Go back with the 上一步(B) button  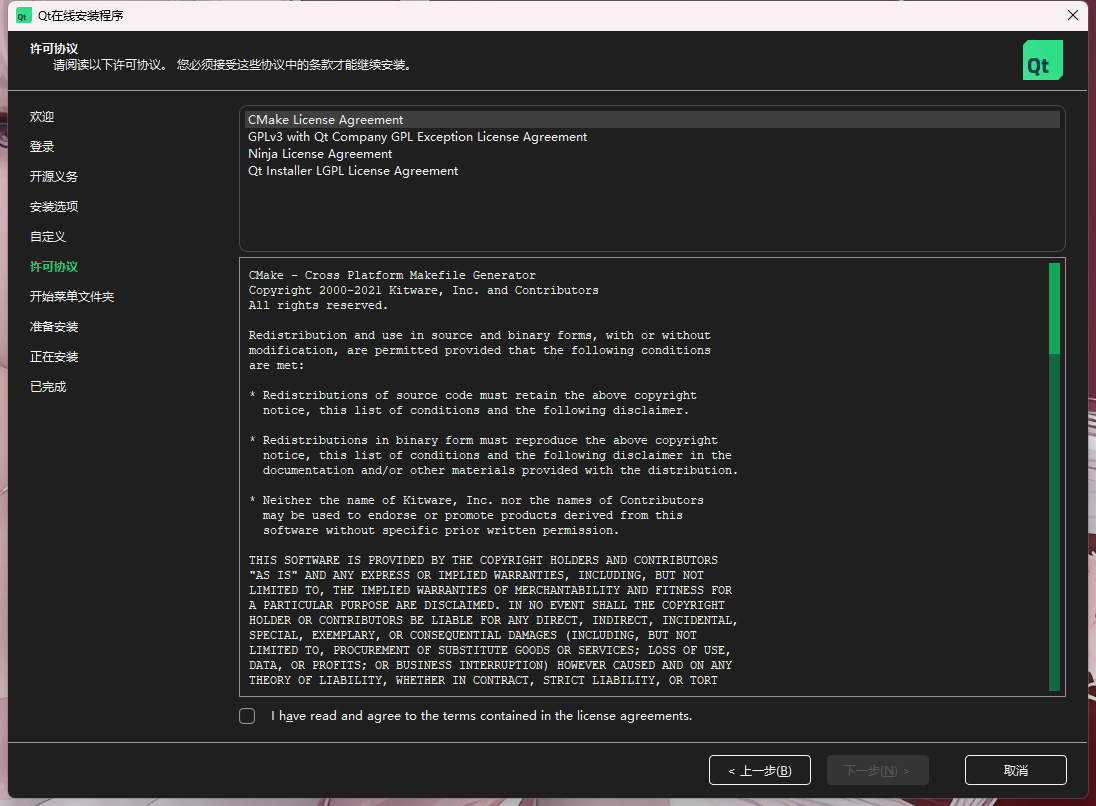click(x=760, y=770)
